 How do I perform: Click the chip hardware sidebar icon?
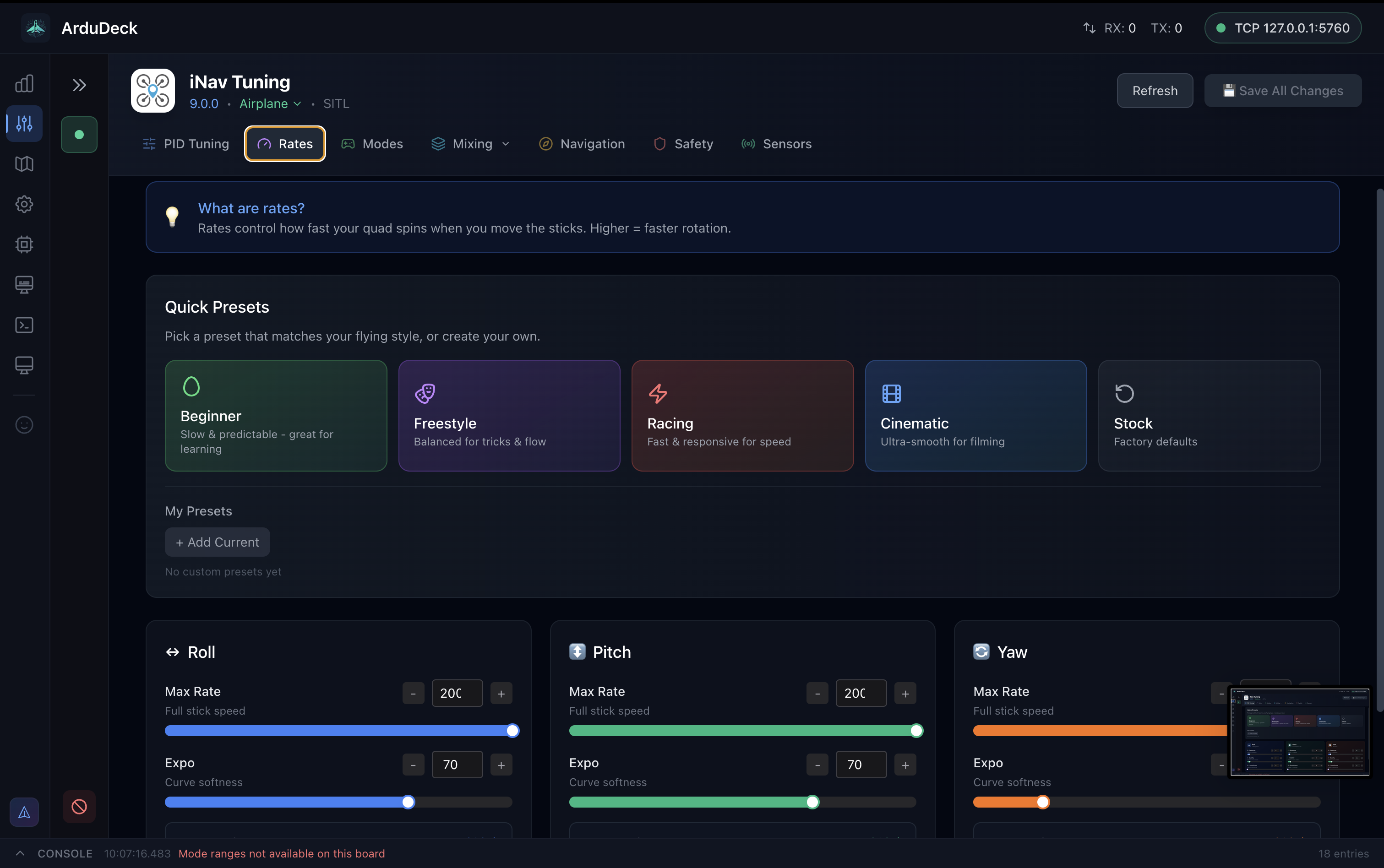tap(24, 244)
